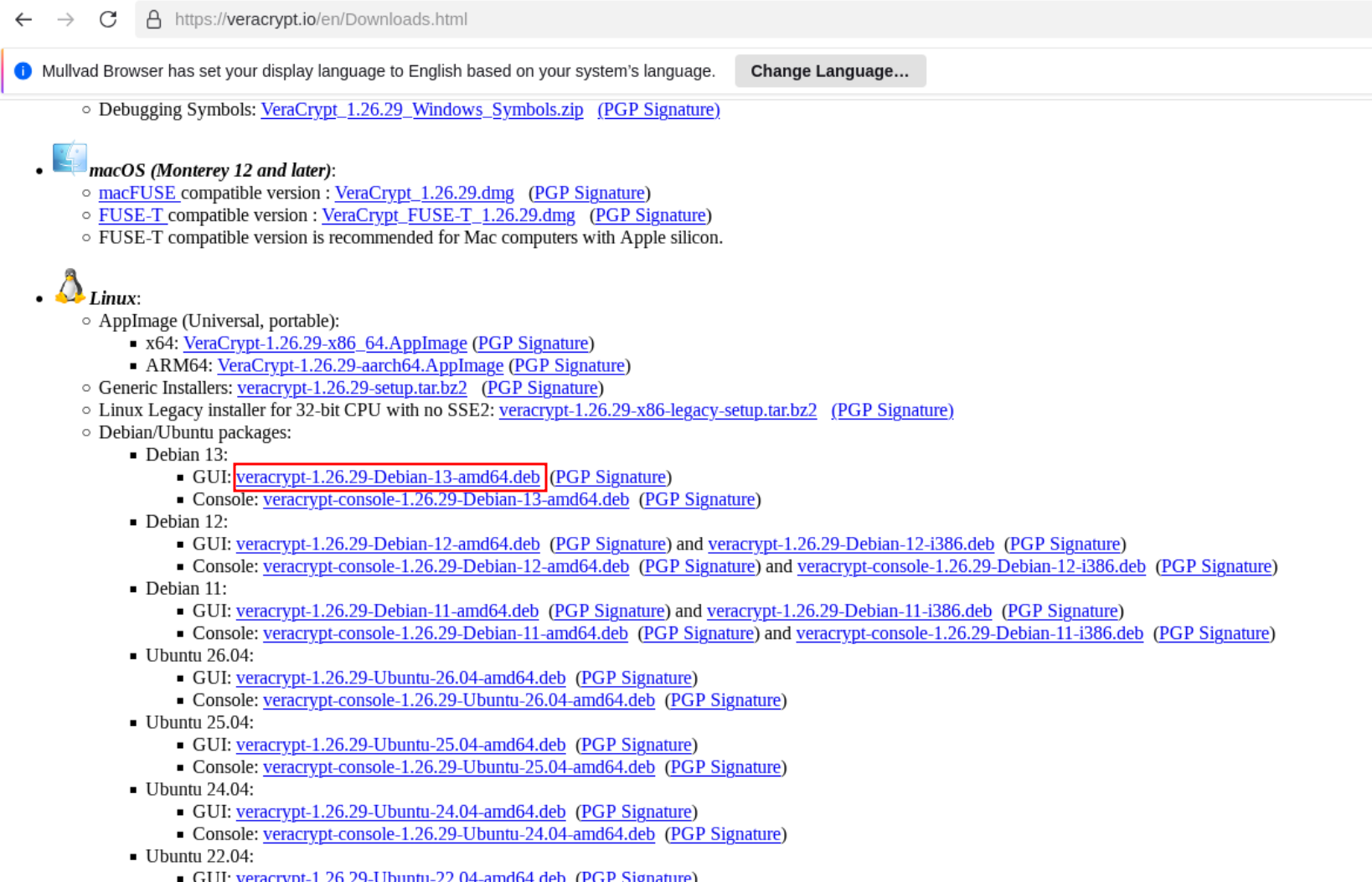Image resolution: width=1372 pixels, height=882 pixels.
Task: Open PGP Signature for generic setup.tar.bz2
Action: click(543, 388)
